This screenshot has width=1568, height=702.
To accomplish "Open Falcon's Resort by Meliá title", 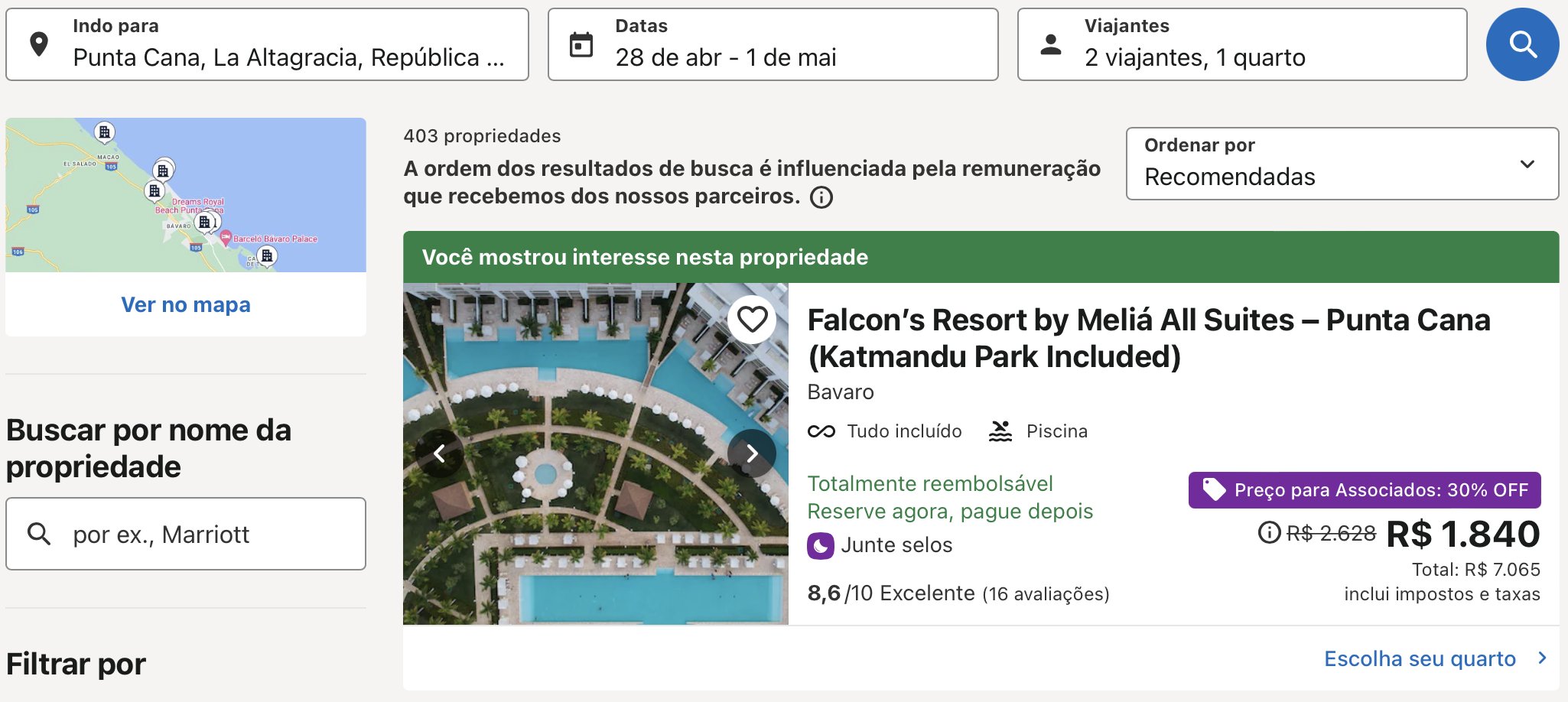I will tap(1149, 338).
